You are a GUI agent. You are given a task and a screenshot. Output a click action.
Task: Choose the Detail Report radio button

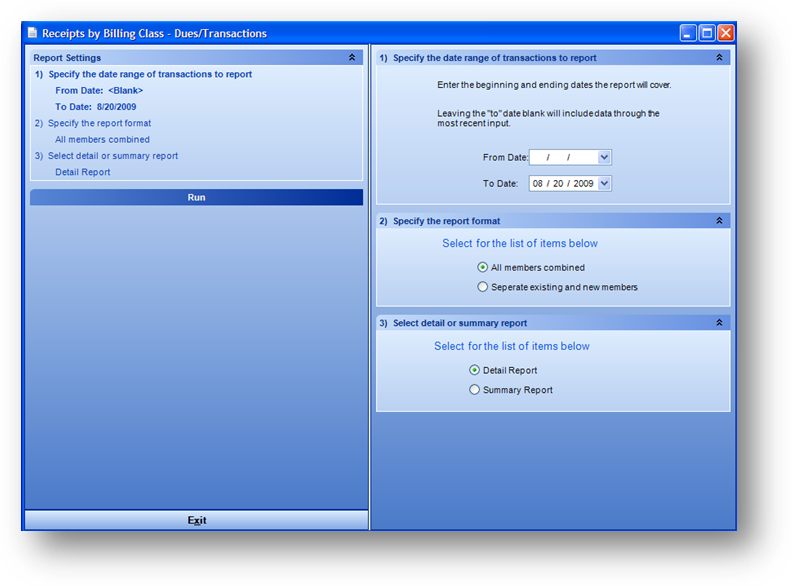(474, 370)
